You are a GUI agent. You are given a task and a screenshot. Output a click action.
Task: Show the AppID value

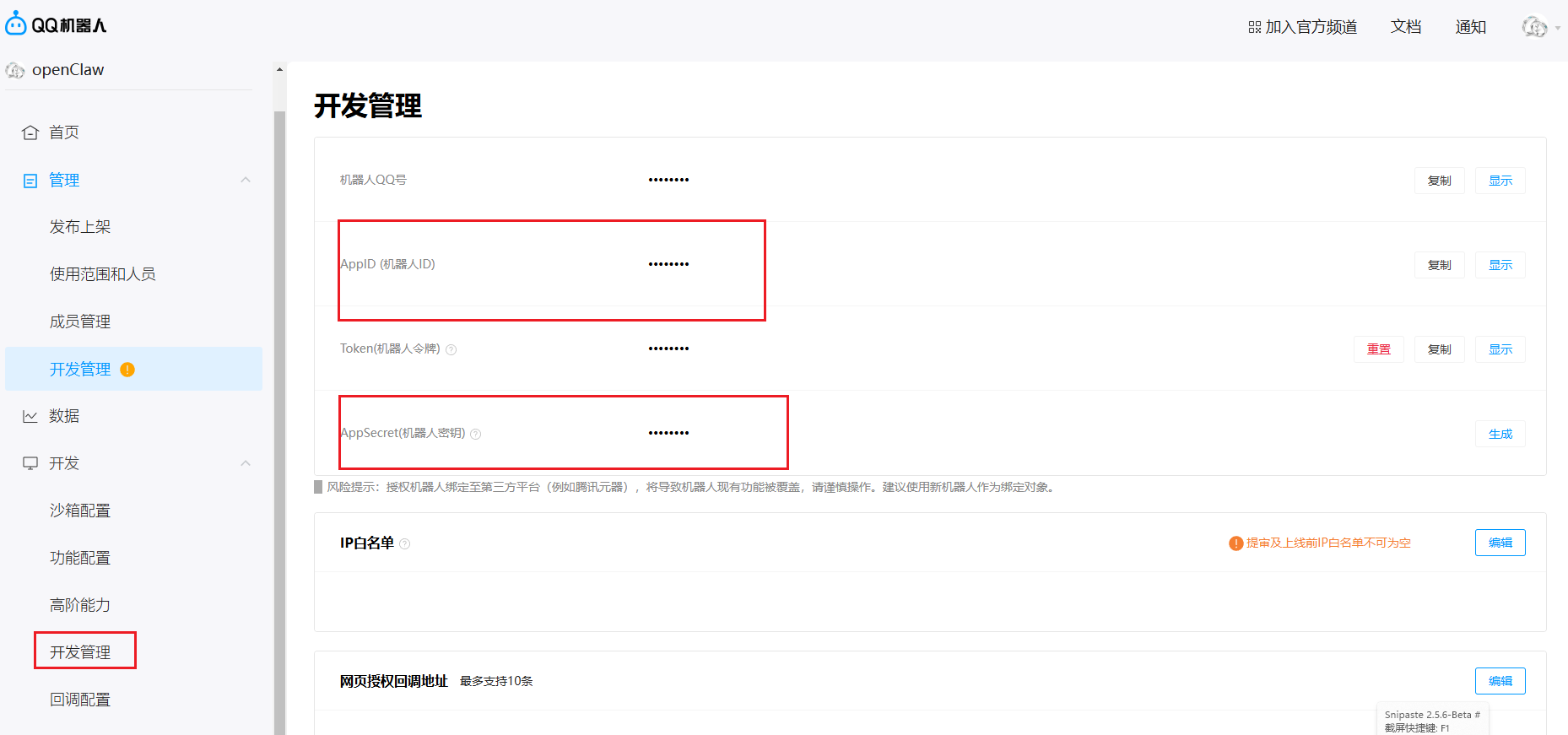pyautogui.click(x=1500, y=265)
